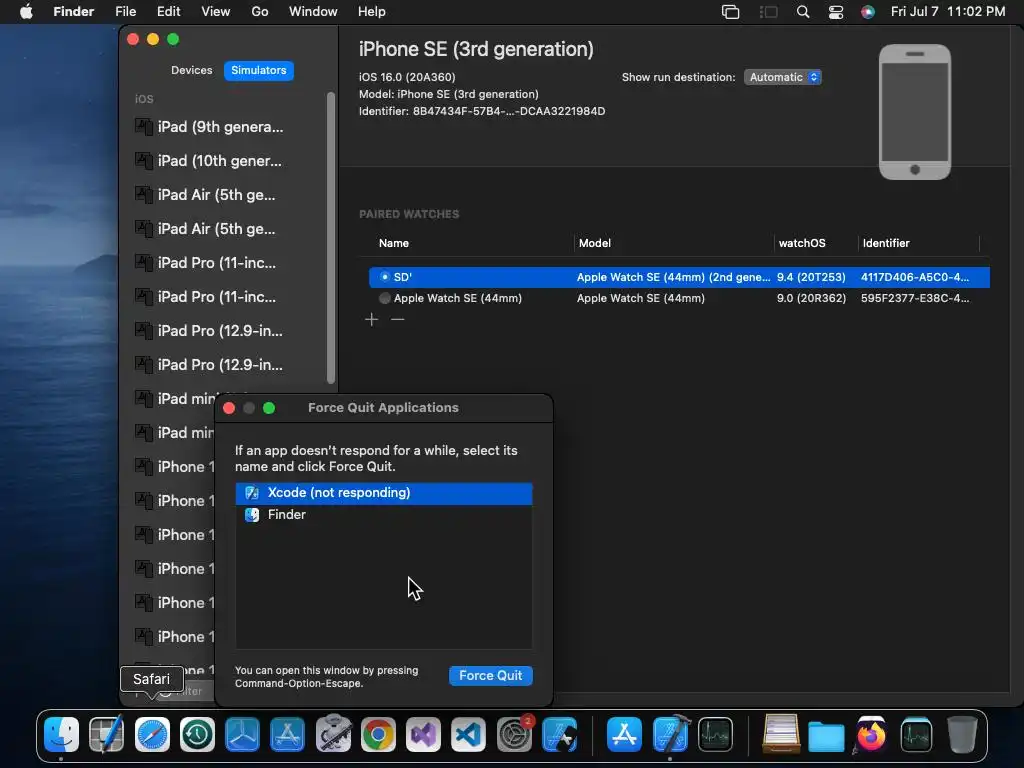Viewport: 1024px width, 768px height.
Task: Click the Model: iPhone SE (3rd generation) text
Action: click(449, 94)
